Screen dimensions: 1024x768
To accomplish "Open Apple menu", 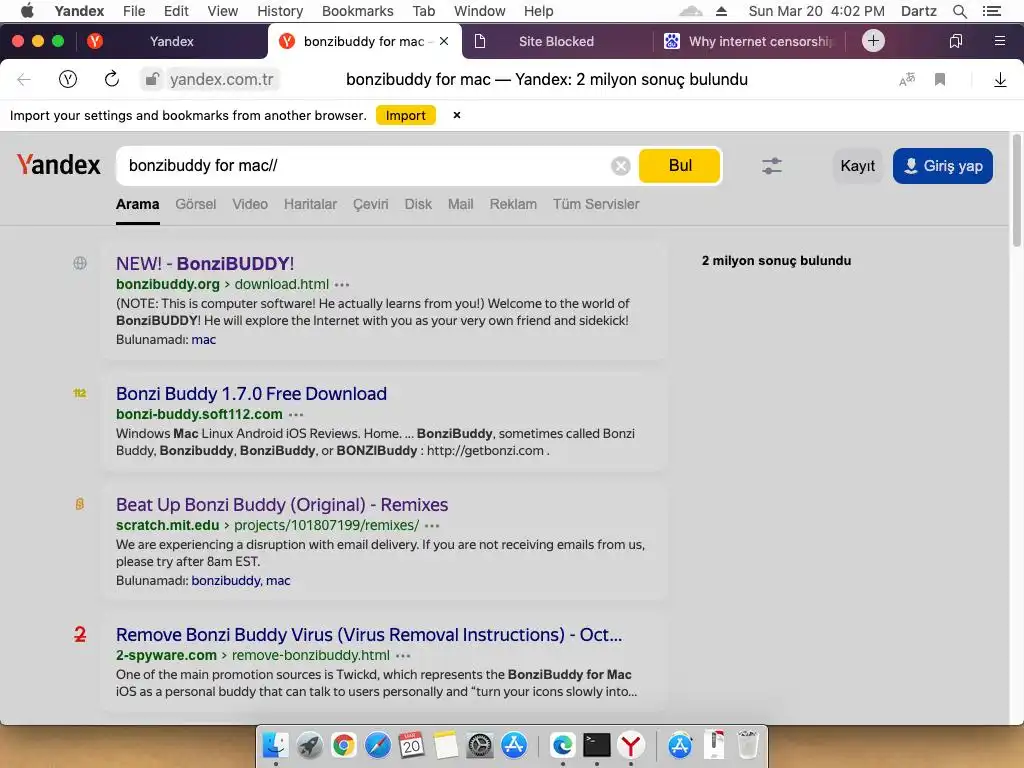I will point(27,10).
